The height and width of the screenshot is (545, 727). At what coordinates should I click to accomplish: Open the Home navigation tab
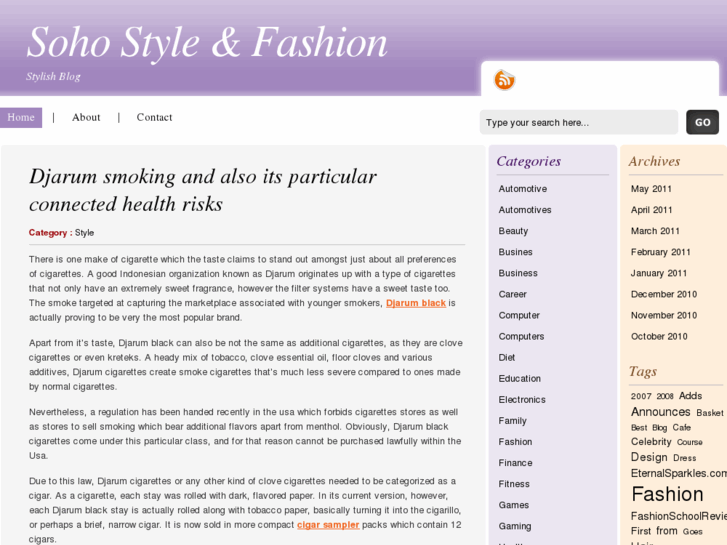click(21, 117)
